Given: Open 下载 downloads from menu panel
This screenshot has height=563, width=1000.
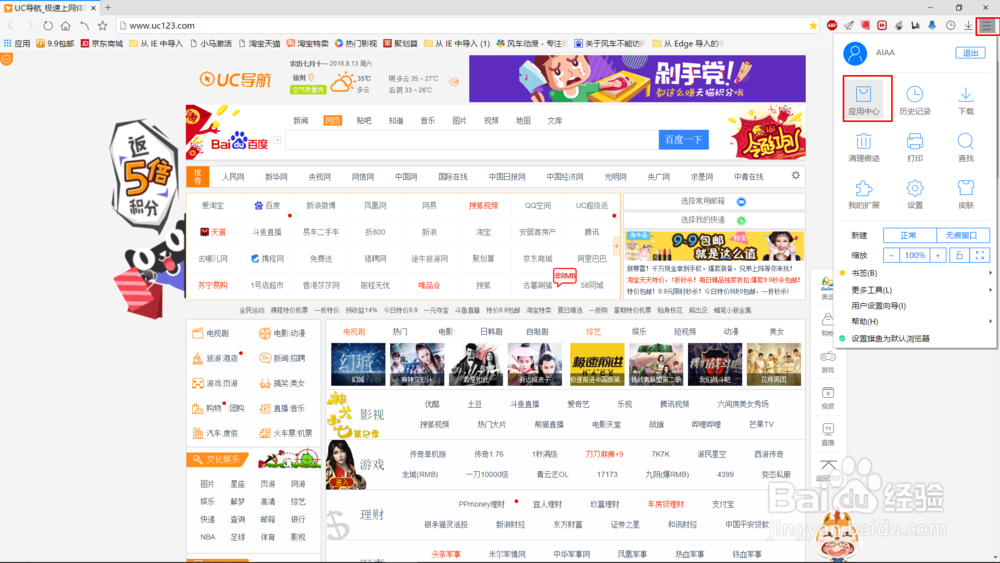Looking at the screenshot, I should [x=966, y=101].
